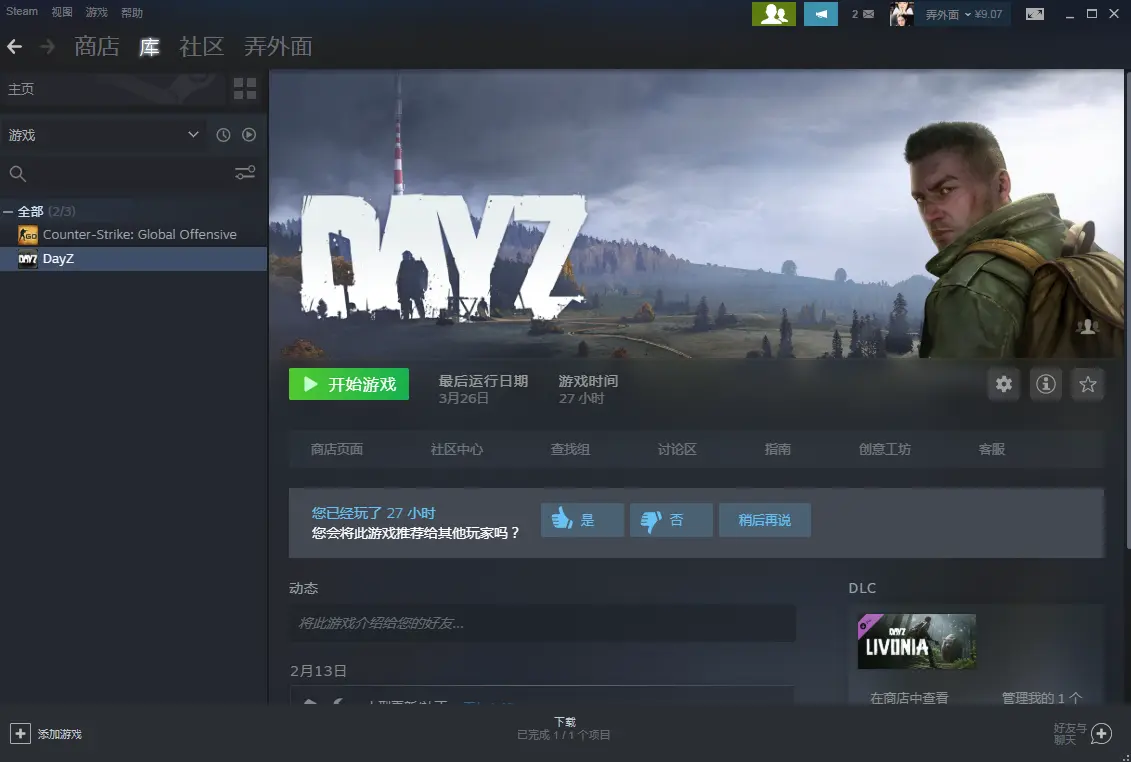Open advanced filter options icon
Screen dimensions: 1131x762
tap(245, 172)
